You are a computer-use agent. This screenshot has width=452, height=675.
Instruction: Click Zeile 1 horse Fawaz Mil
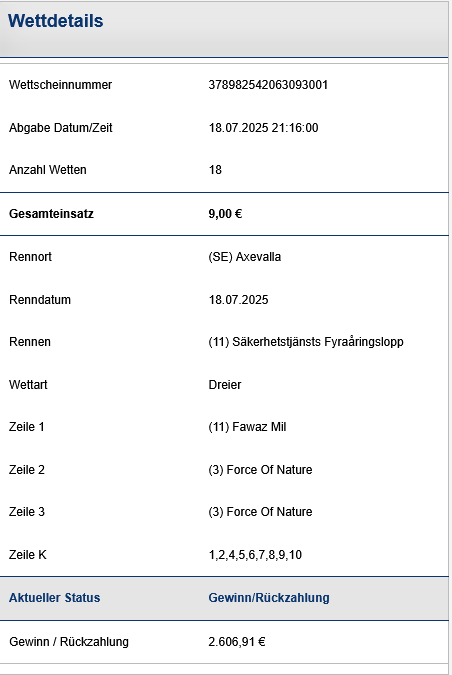259,427
